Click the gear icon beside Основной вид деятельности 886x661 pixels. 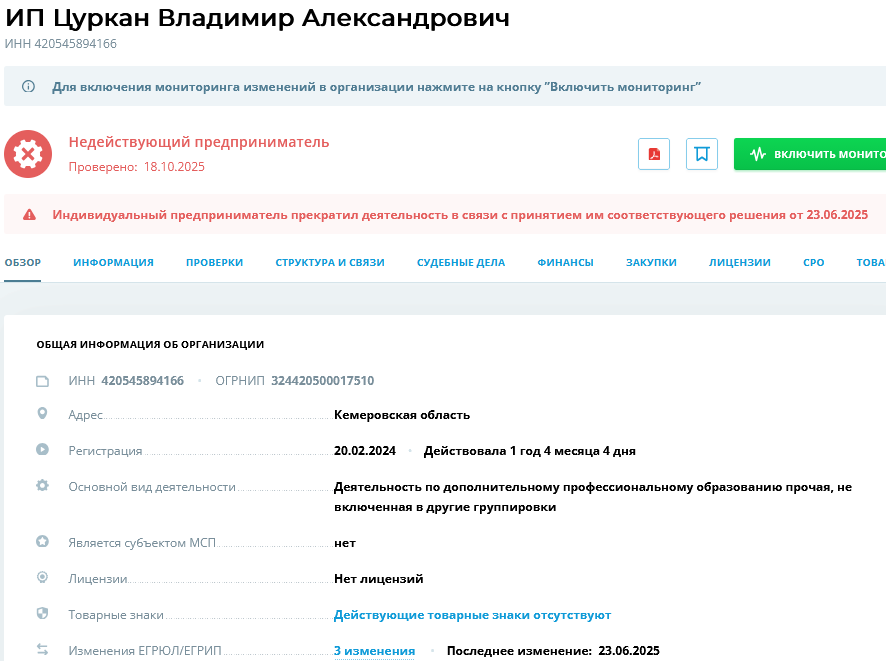(41, 484)
